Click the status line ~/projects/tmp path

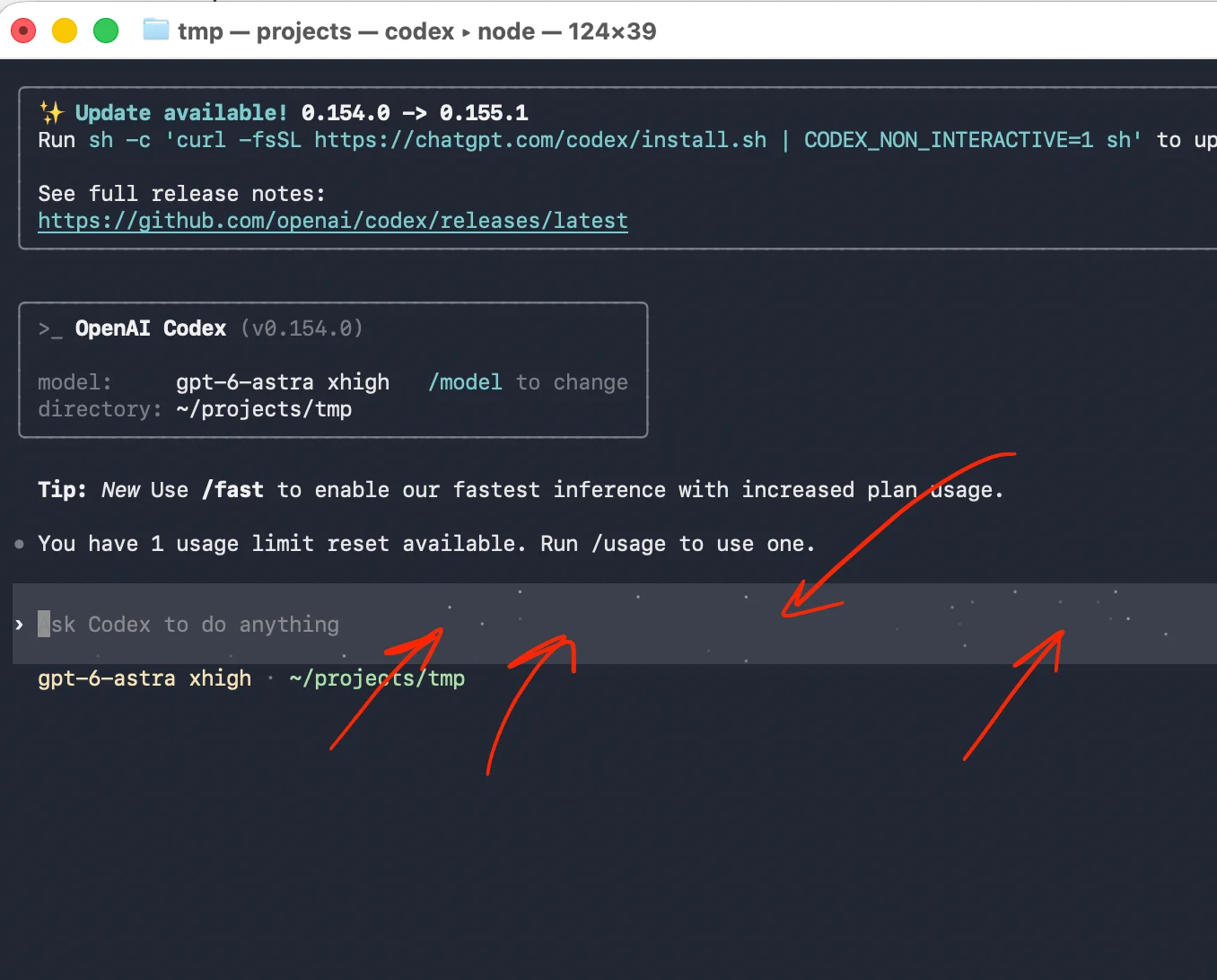pyautogui.click(x=377, y=678)
